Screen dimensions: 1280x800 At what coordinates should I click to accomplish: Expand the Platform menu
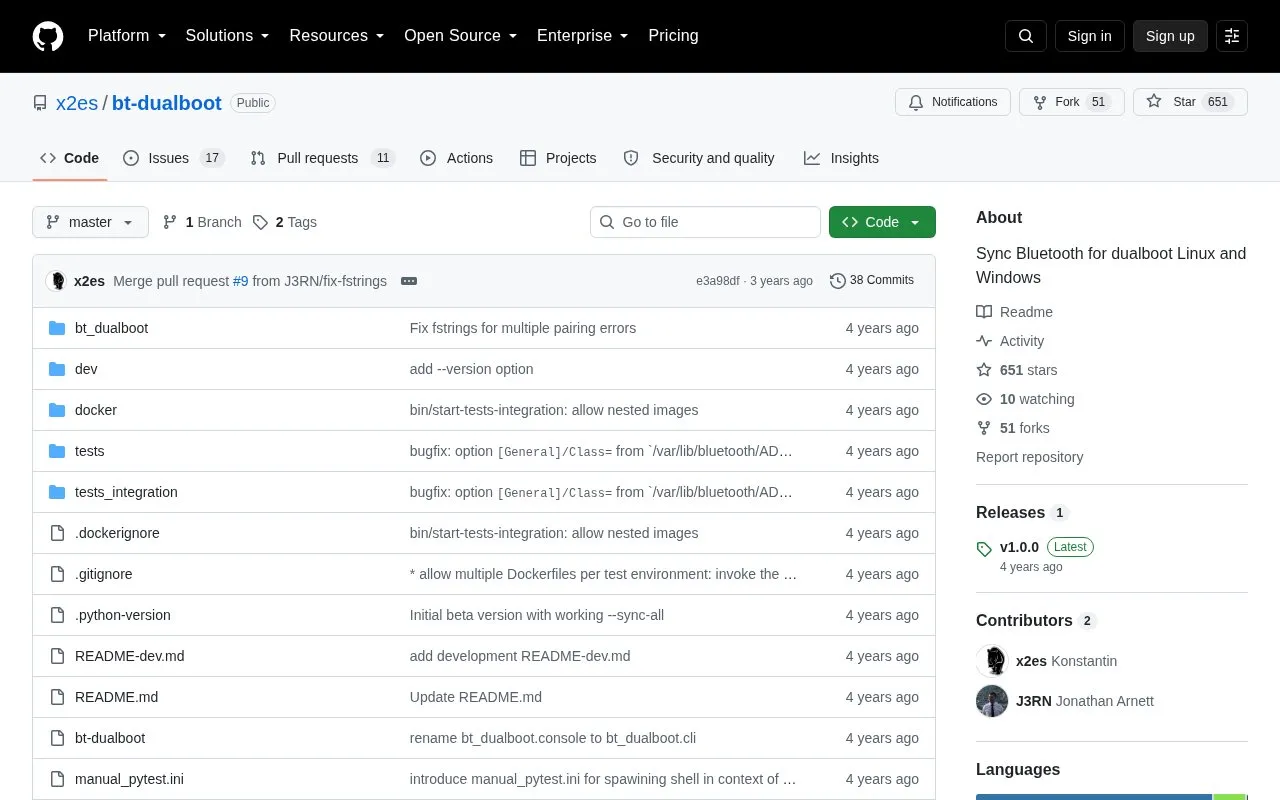coord(127,36)
